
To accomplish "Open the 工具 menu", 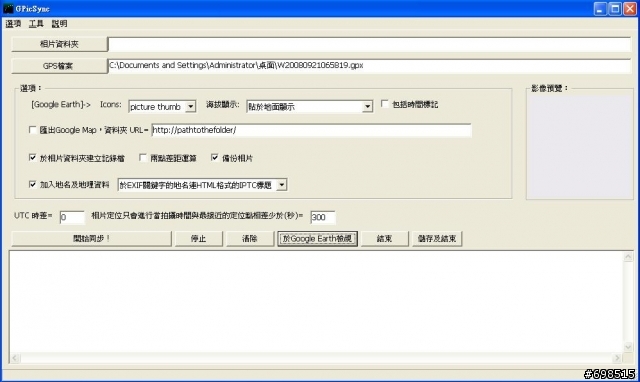I will coord(36,24).
